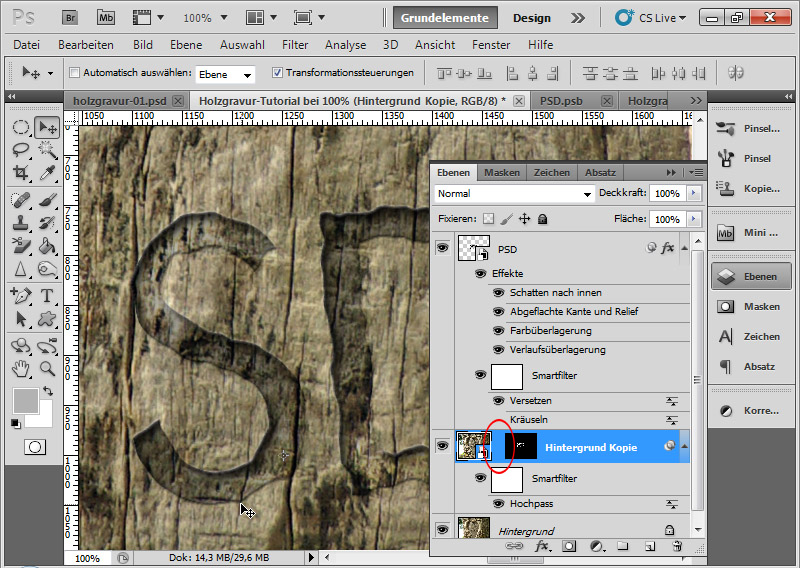Switch to the Masken tab
This screenshot has height=568, width=800.
coord(502,172)
